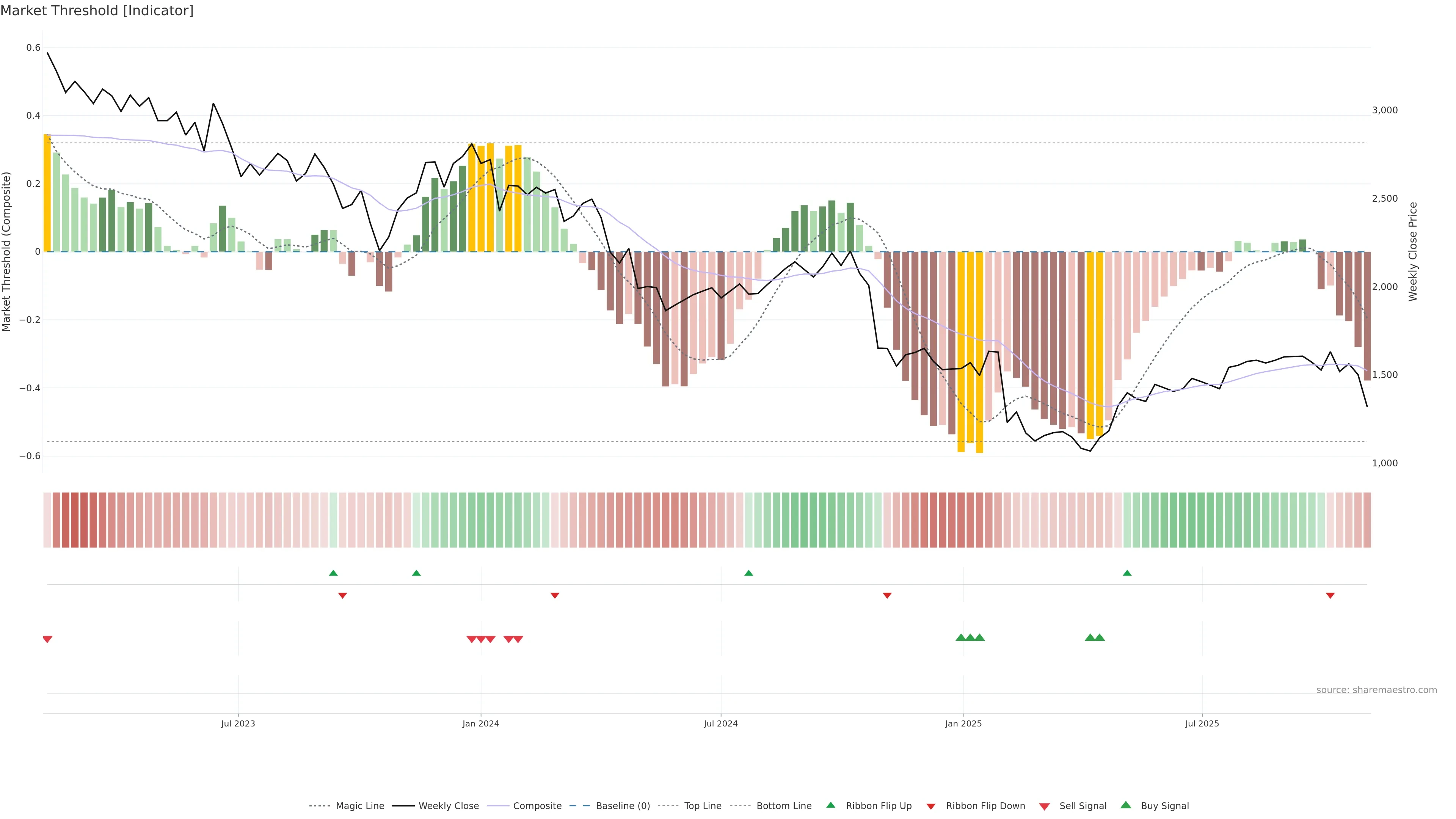This screenshot has height=819, width=1456.
Task: Toggle Magic Line legend entry
Action: tap(359, 805)
